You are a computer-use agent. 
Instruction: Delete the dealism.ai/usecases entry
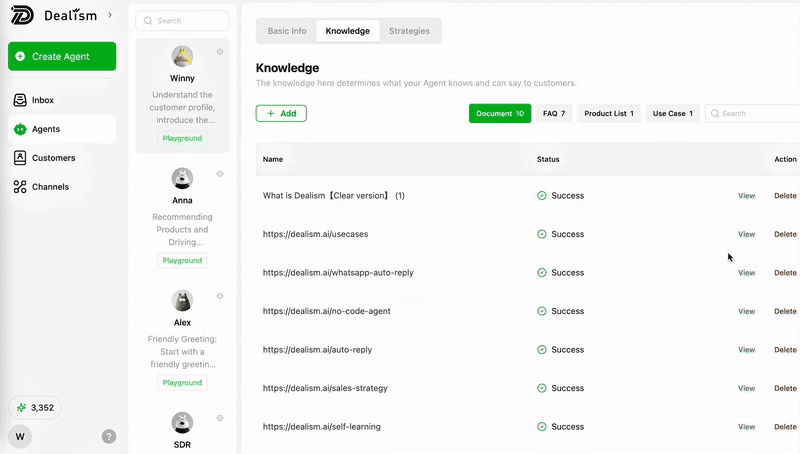click(785, 234)
